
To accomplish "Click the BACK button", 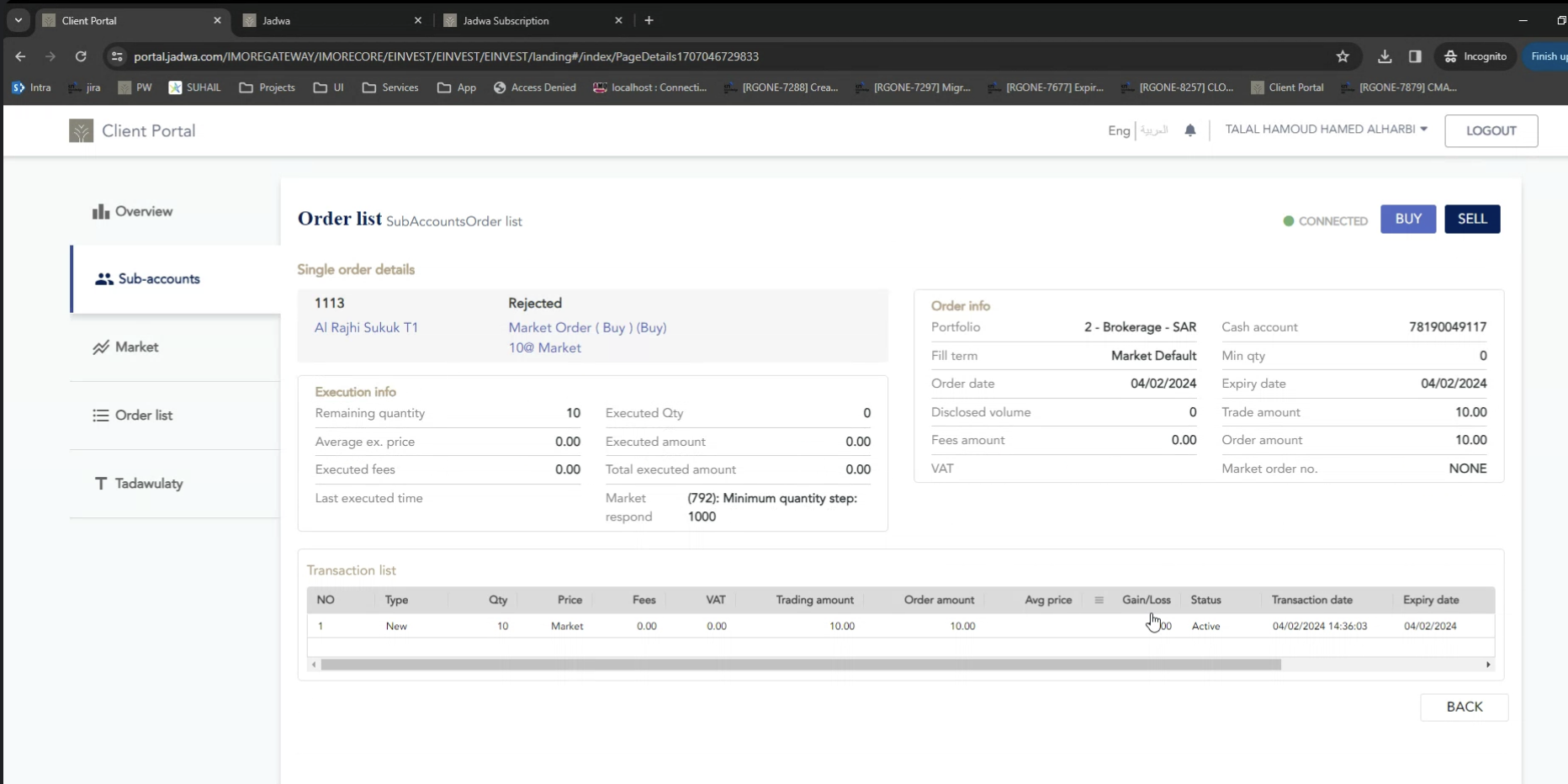I will tap(1464, 707).
